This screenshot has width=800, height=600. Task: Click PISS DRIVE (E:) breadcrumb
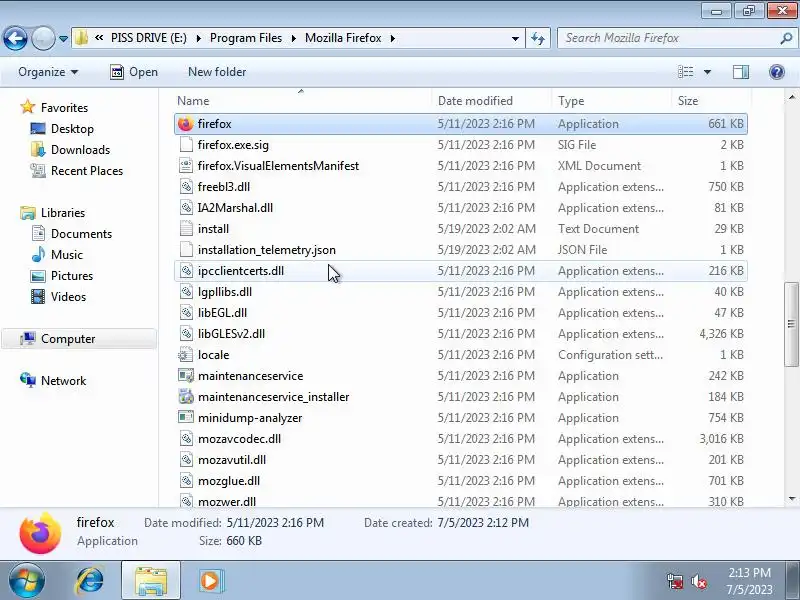click(148, 38)
